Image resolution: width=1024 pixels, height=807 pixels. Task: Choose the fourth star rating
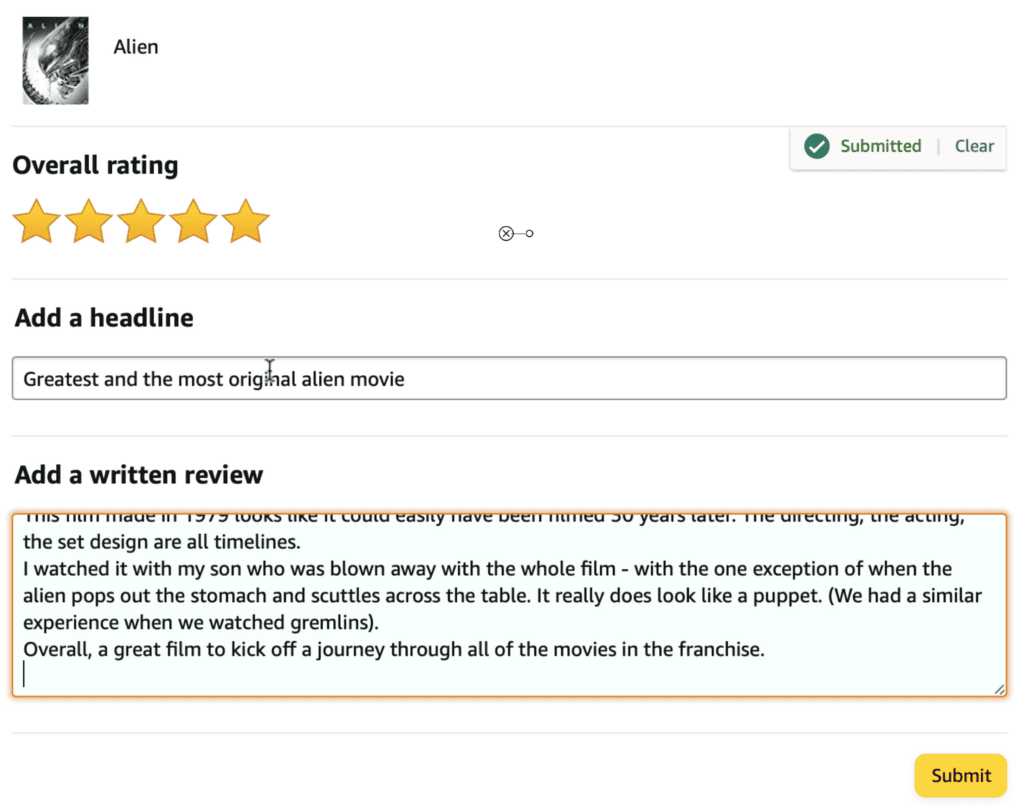193,221
